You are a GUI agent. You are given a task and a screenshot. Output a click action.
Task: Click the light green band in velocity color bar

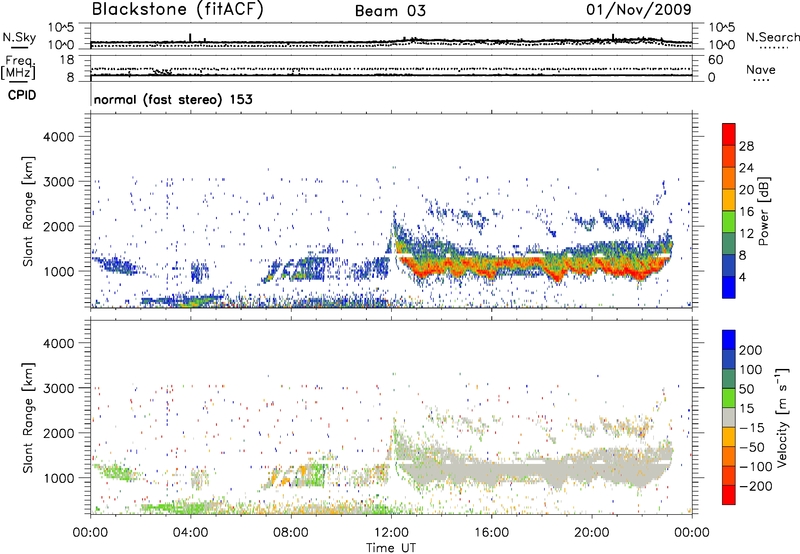click(x=729, y=398)
